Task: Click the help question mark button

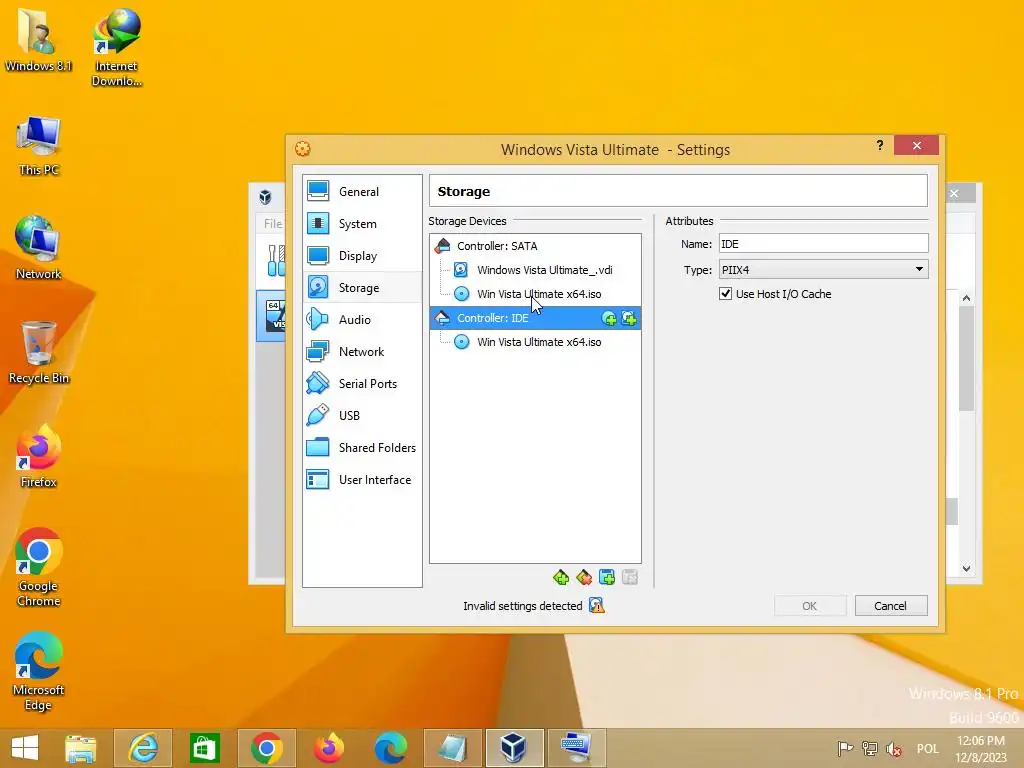Action: 880,145
